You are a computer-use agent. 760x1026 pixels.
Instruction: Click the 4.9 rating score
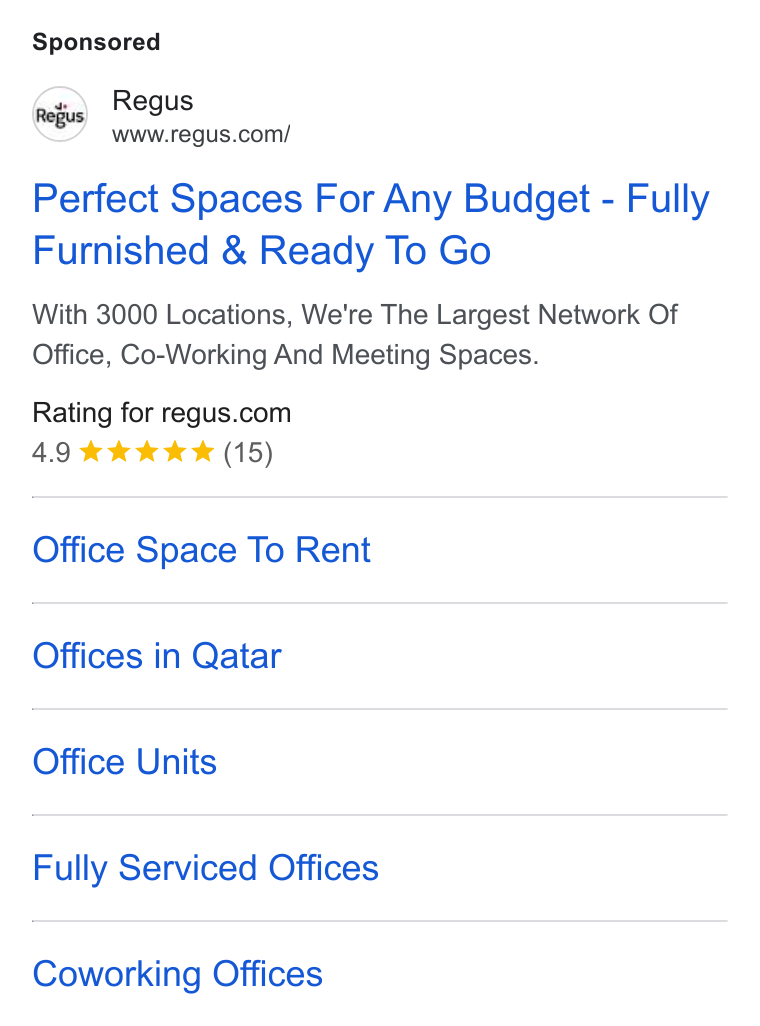(51, 453)
